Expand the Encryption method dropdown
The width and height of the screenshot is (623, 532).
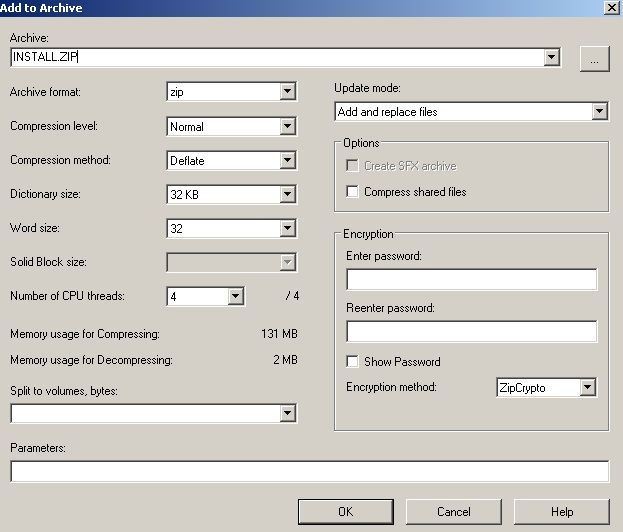[588, 387]
